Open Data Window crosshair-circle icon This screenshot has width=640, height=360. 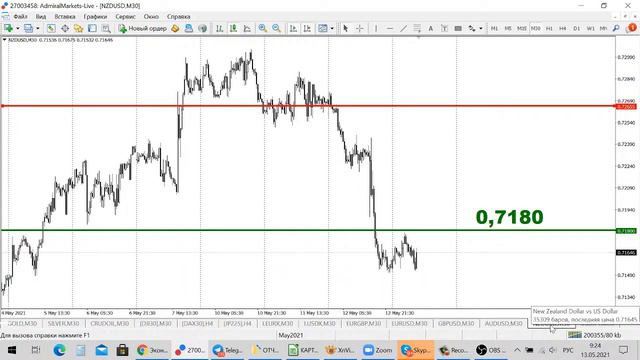click(65, 28)
